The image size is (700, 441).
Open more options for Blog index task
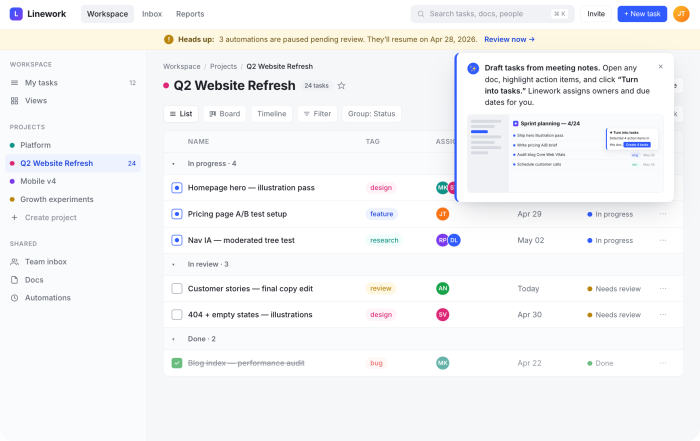(662, 363)
